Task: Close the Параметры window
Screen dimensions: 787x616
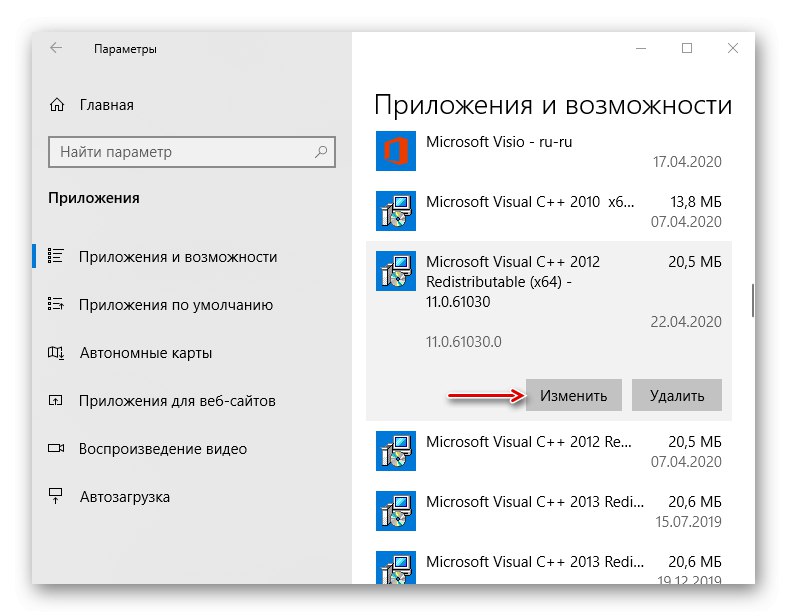Action: click(732, 48)
